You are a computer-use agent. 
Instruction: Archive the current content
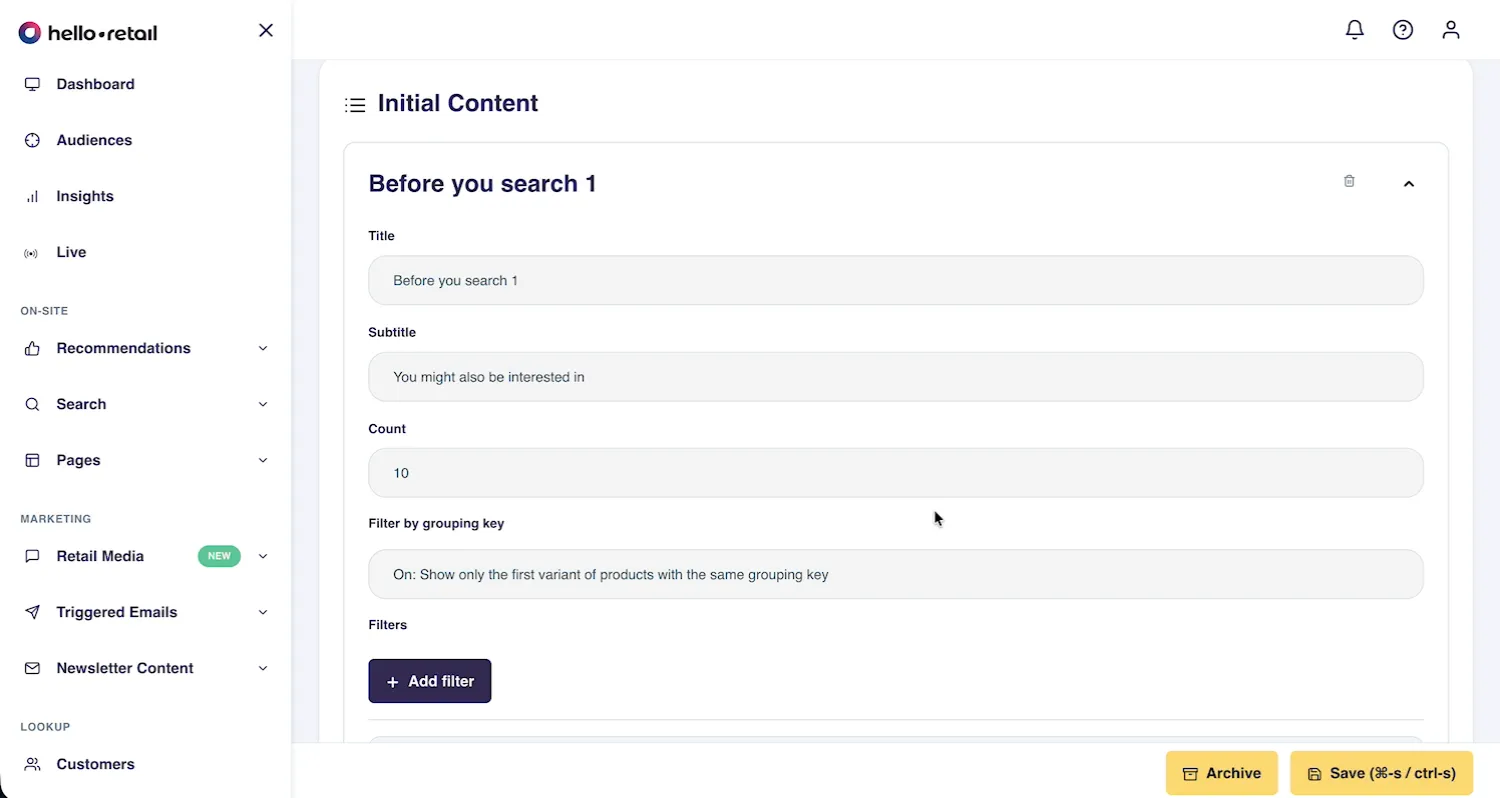1221,773
